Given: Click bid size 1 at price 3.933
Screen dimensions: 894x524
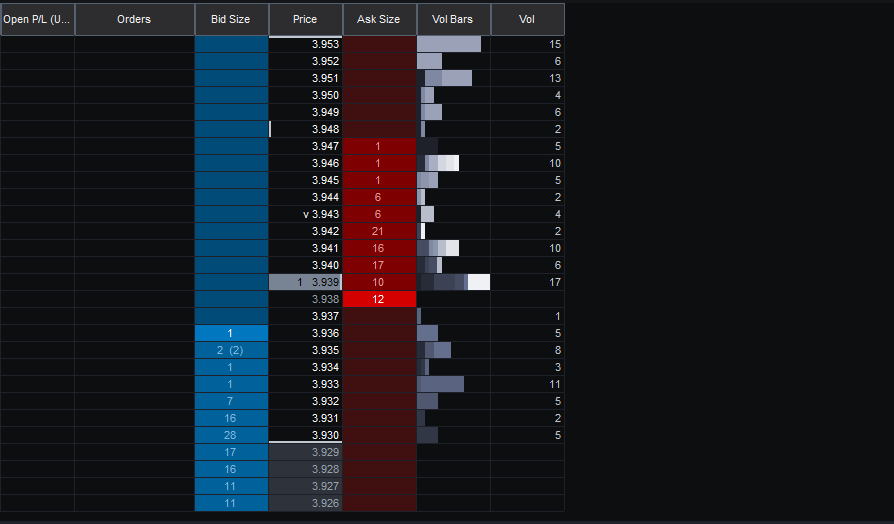Looking at the screenshot, I should point(231,384).
